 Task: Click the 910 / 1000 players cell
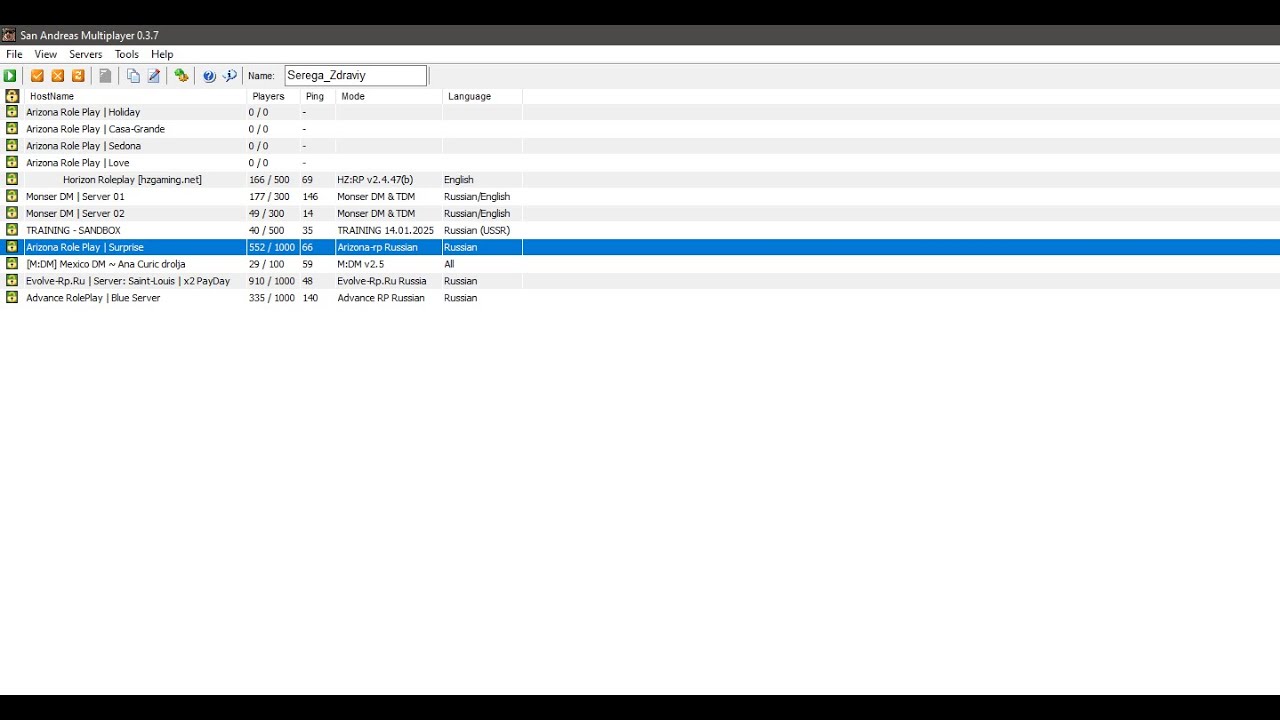272,281
